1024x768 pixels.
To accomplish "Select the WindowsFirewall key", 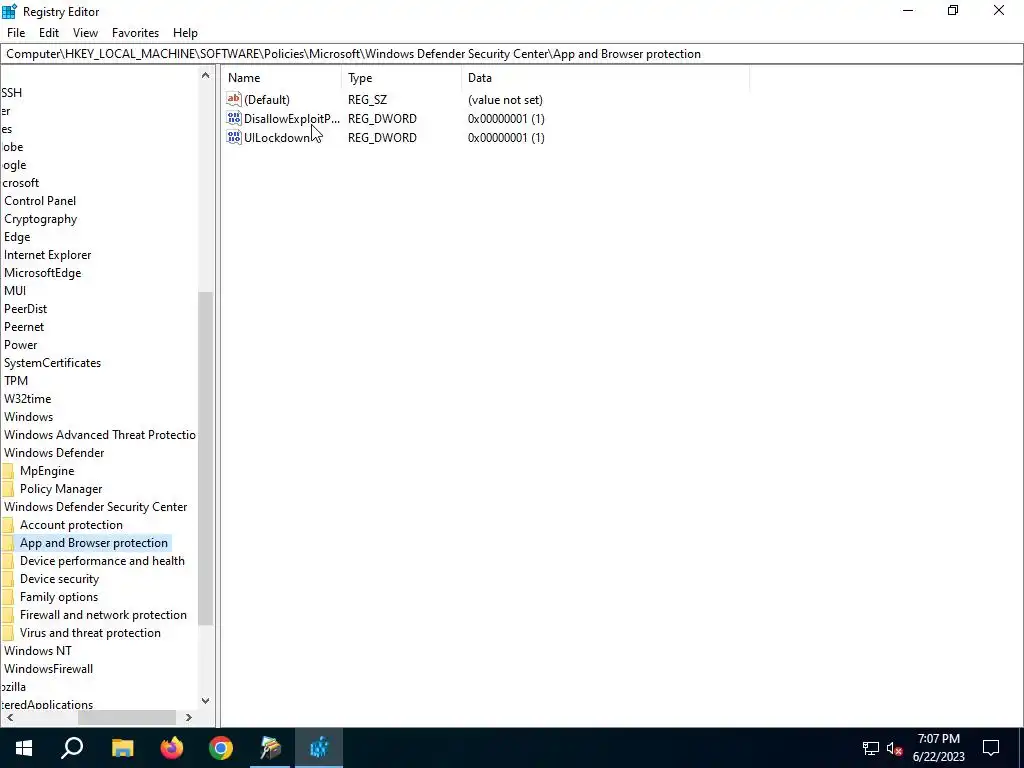I will point(48,669).
